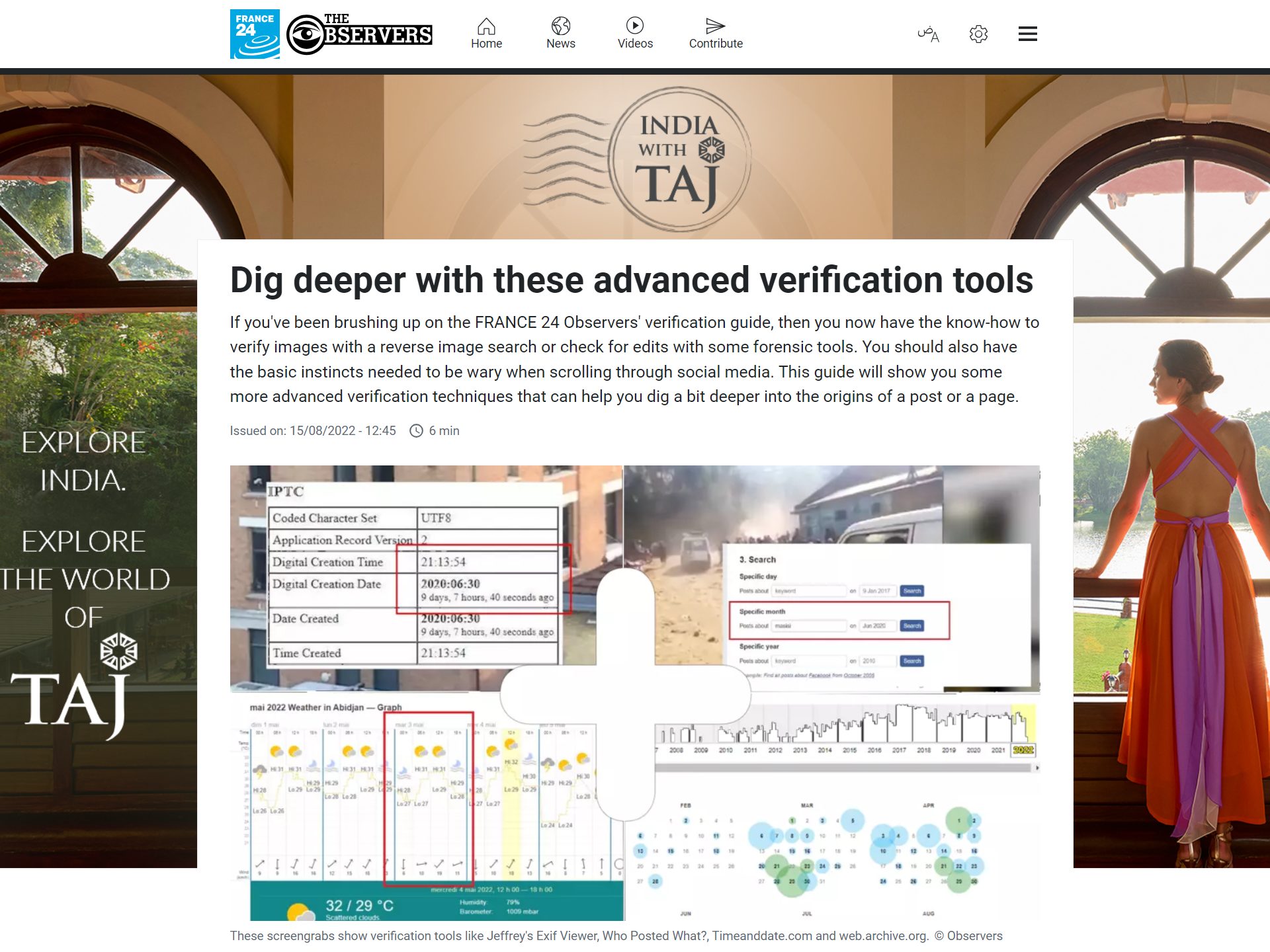Screen dimensions: 1270x952
Task: Select the News label in navigation
Action: (x=560, y=44)
